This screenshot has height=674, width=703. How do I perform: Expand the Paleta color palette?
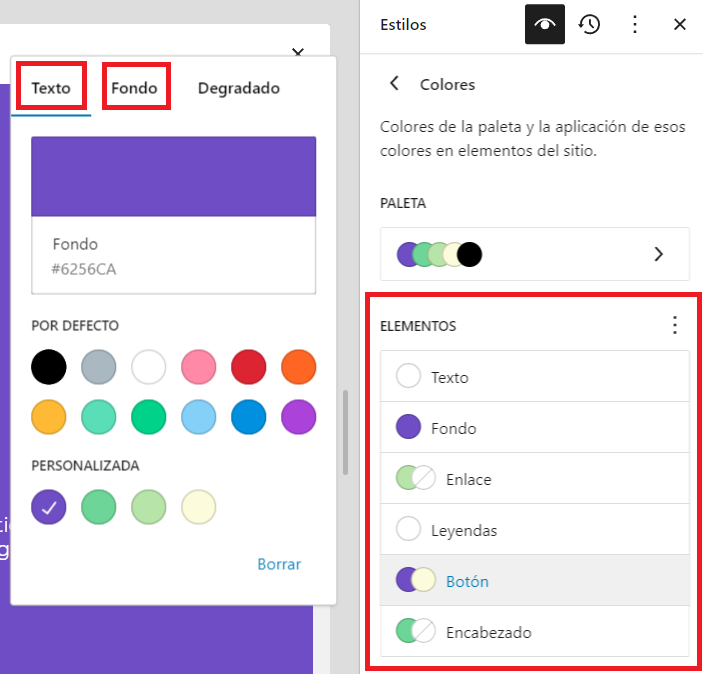[535, 254]
